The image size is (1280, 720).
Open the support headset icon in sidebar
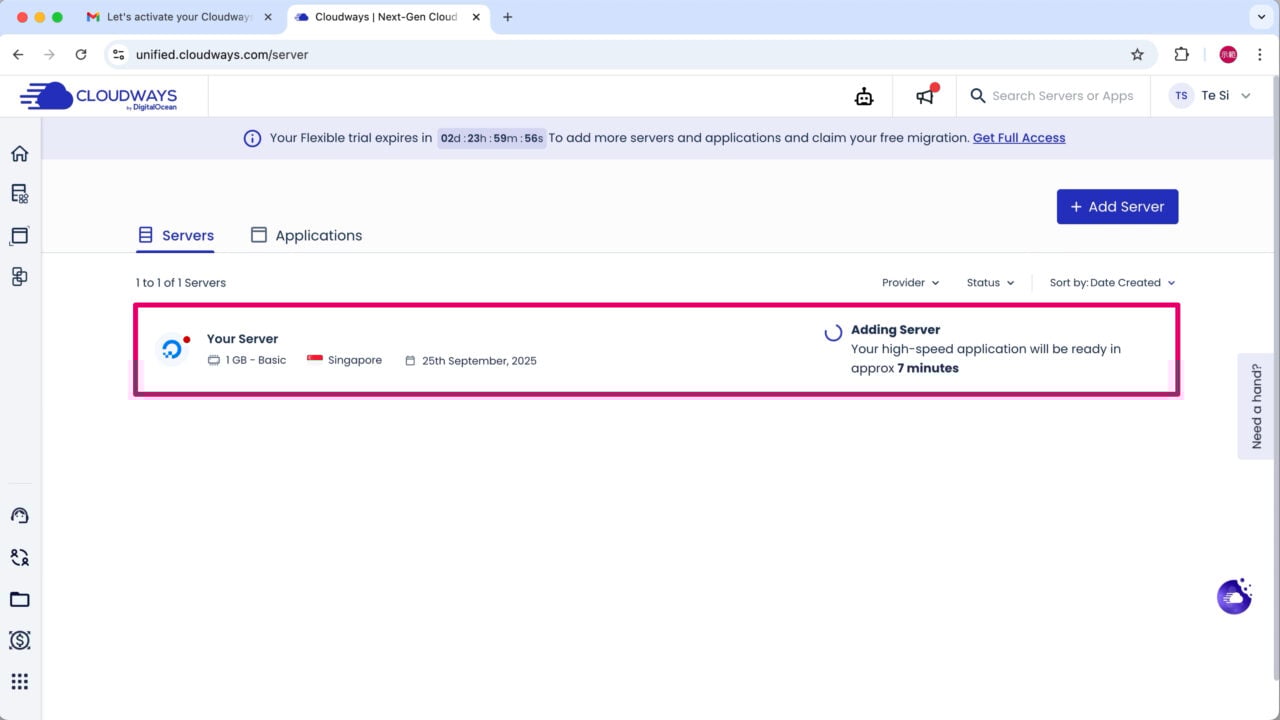pos(19,516)
